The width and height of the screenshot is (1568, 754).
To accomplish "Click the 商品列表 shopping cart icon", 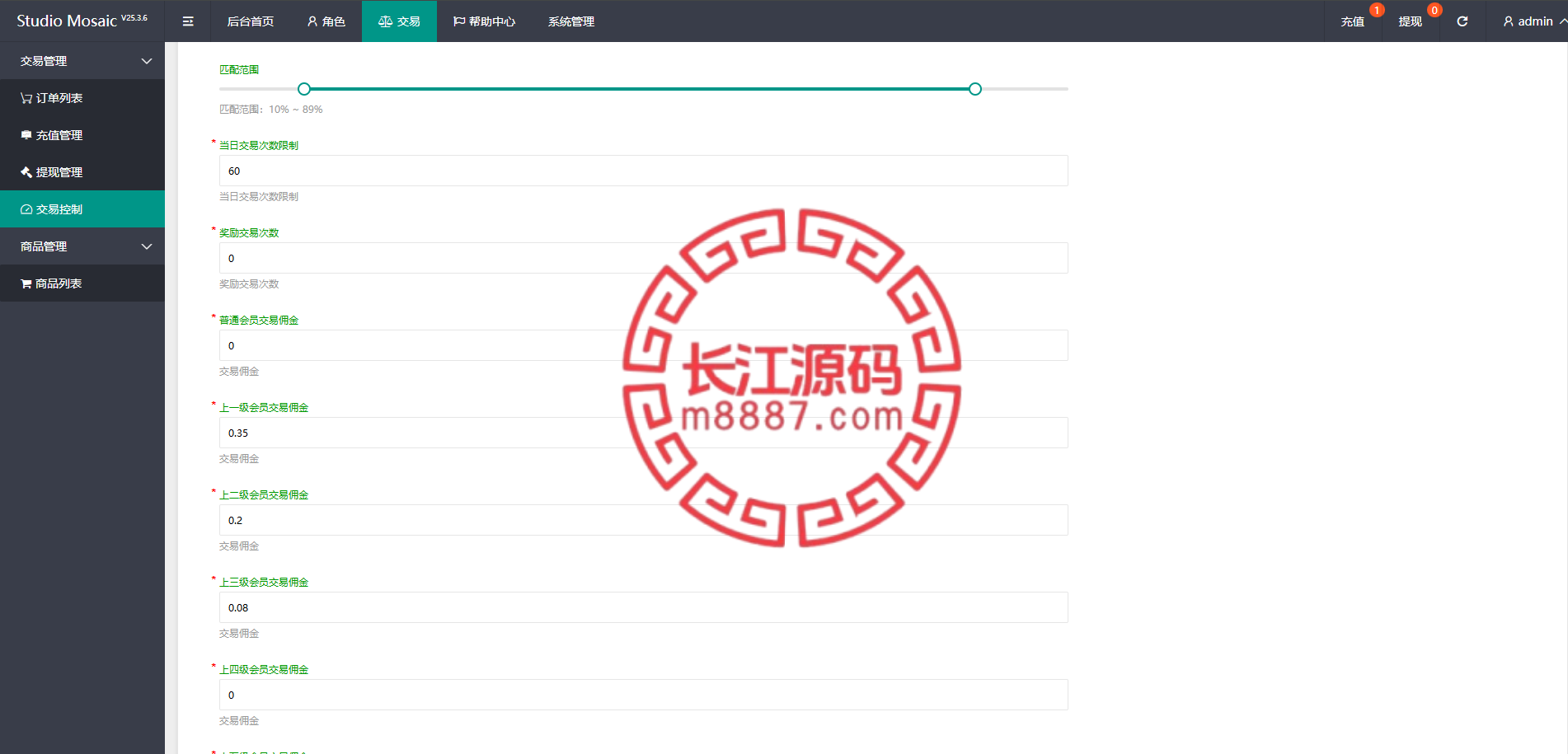I will [x=26, y=283].
